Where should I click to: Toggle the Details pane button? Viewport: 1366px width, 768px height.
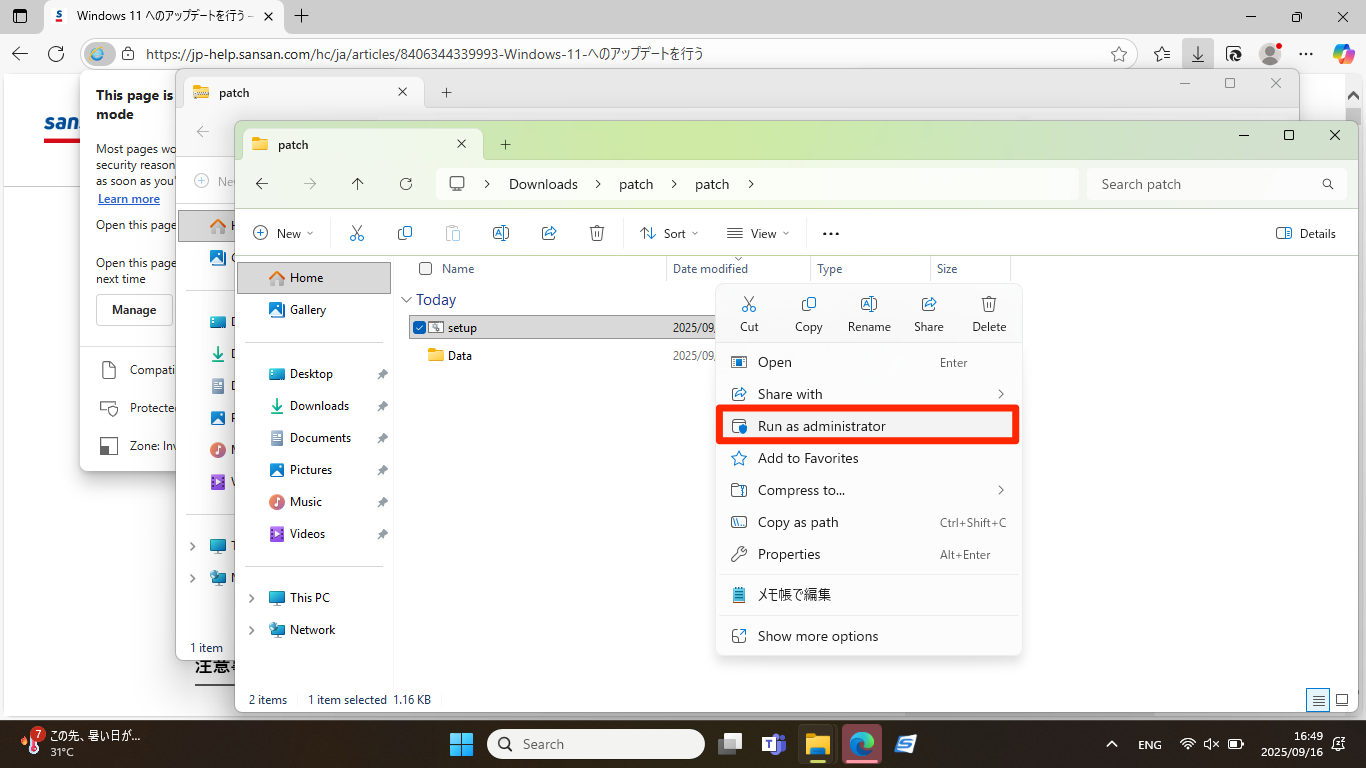[x=1306, y=233]
